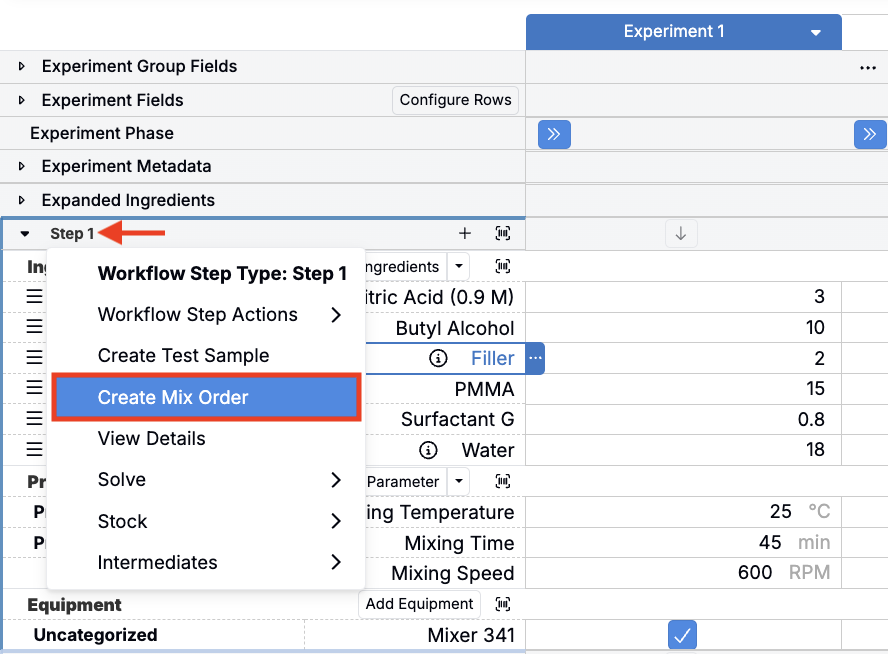
Task: Open ellipsis menu in Experiment Group Fields row
Action: click(x=867, y=68)
